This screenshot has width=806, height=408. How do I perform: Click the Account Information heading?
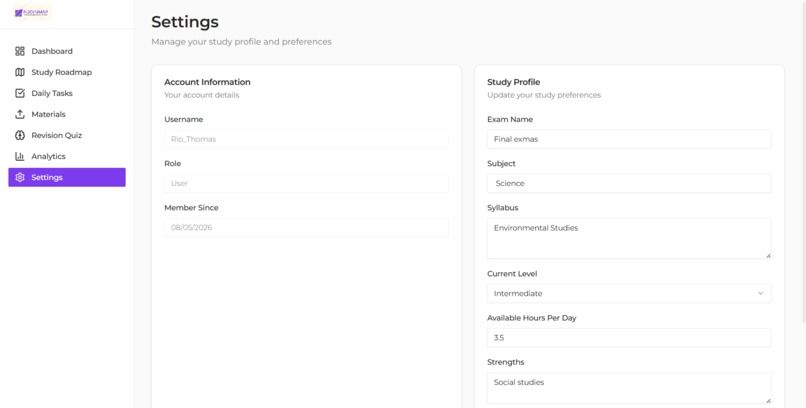coord(207,82)
